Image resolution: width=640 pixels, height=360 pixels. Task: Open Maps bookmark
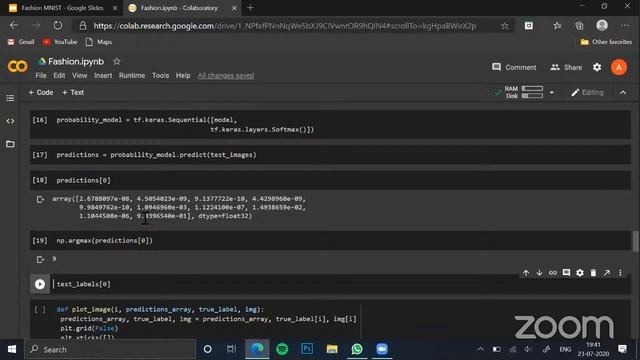coord(99,42)
